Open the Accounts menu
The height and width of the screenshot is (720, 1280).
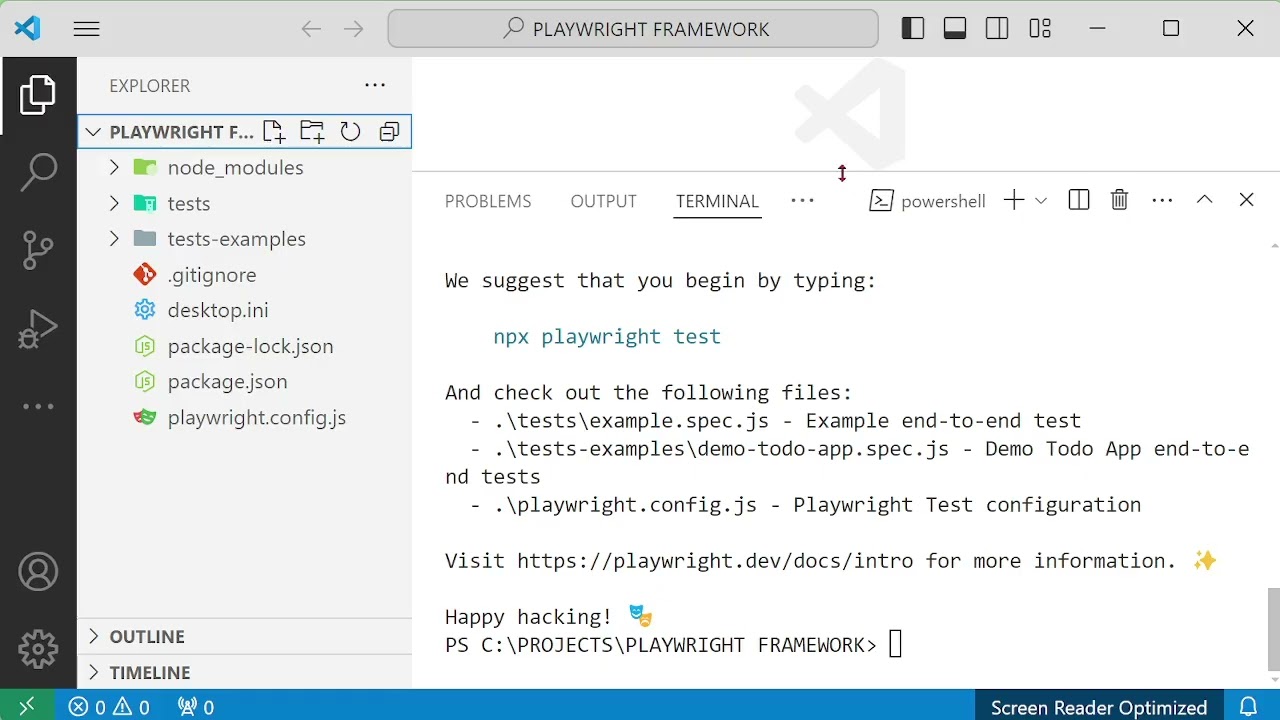click(38, 572)
